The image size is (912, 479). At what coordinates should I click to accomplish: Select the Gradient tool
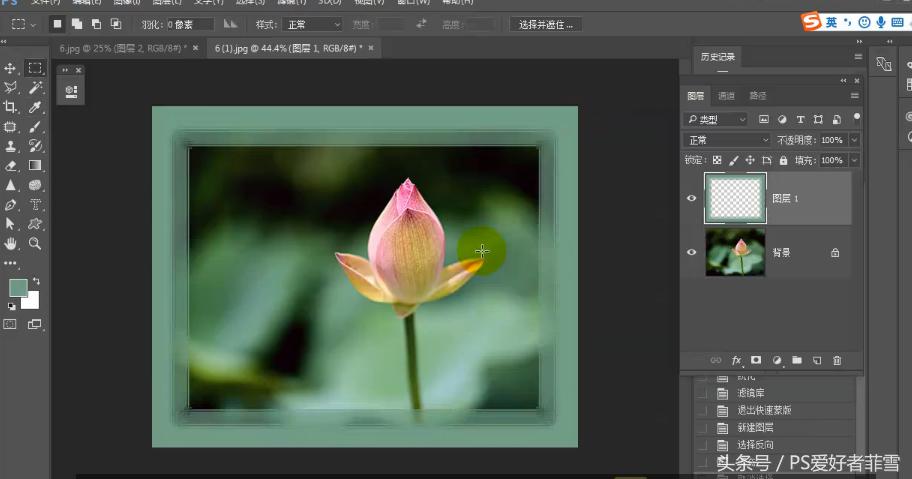pos(35,166)
